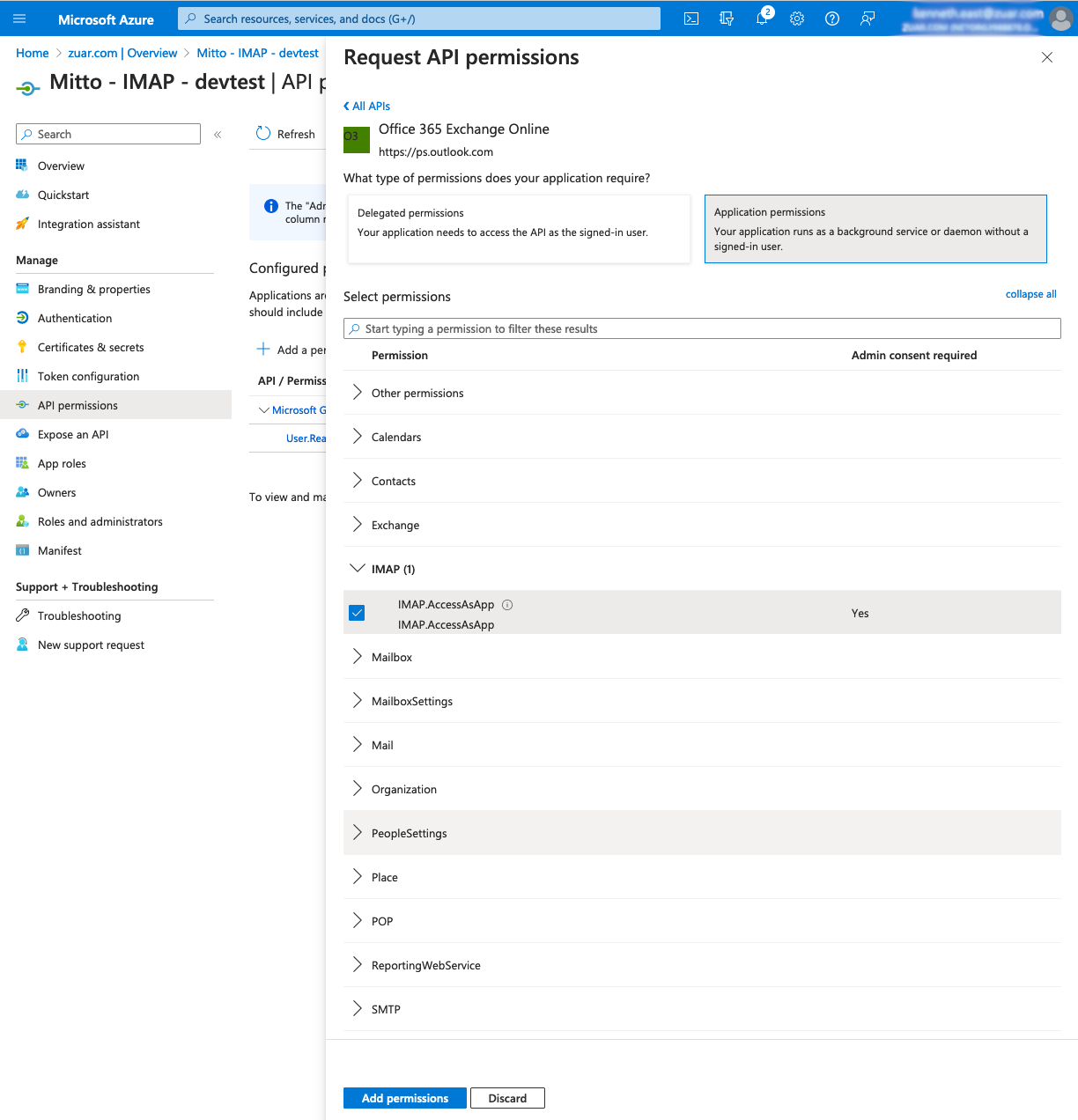This screenshot has height=1120, width=1078.
Task: Open the feedback icon in header
Action: tap(868, 18)
